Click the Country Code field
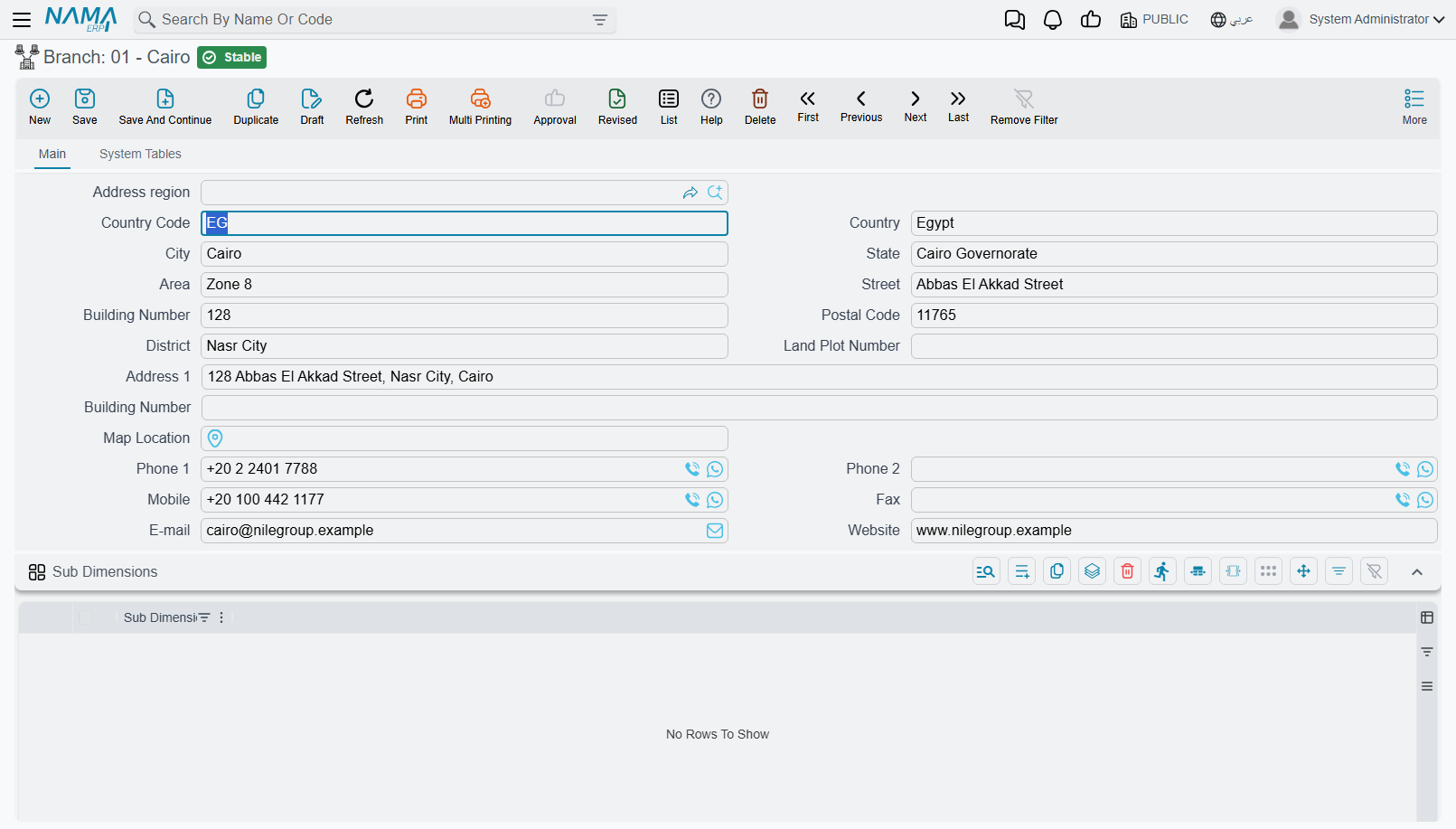 click(x=465, y=223)
